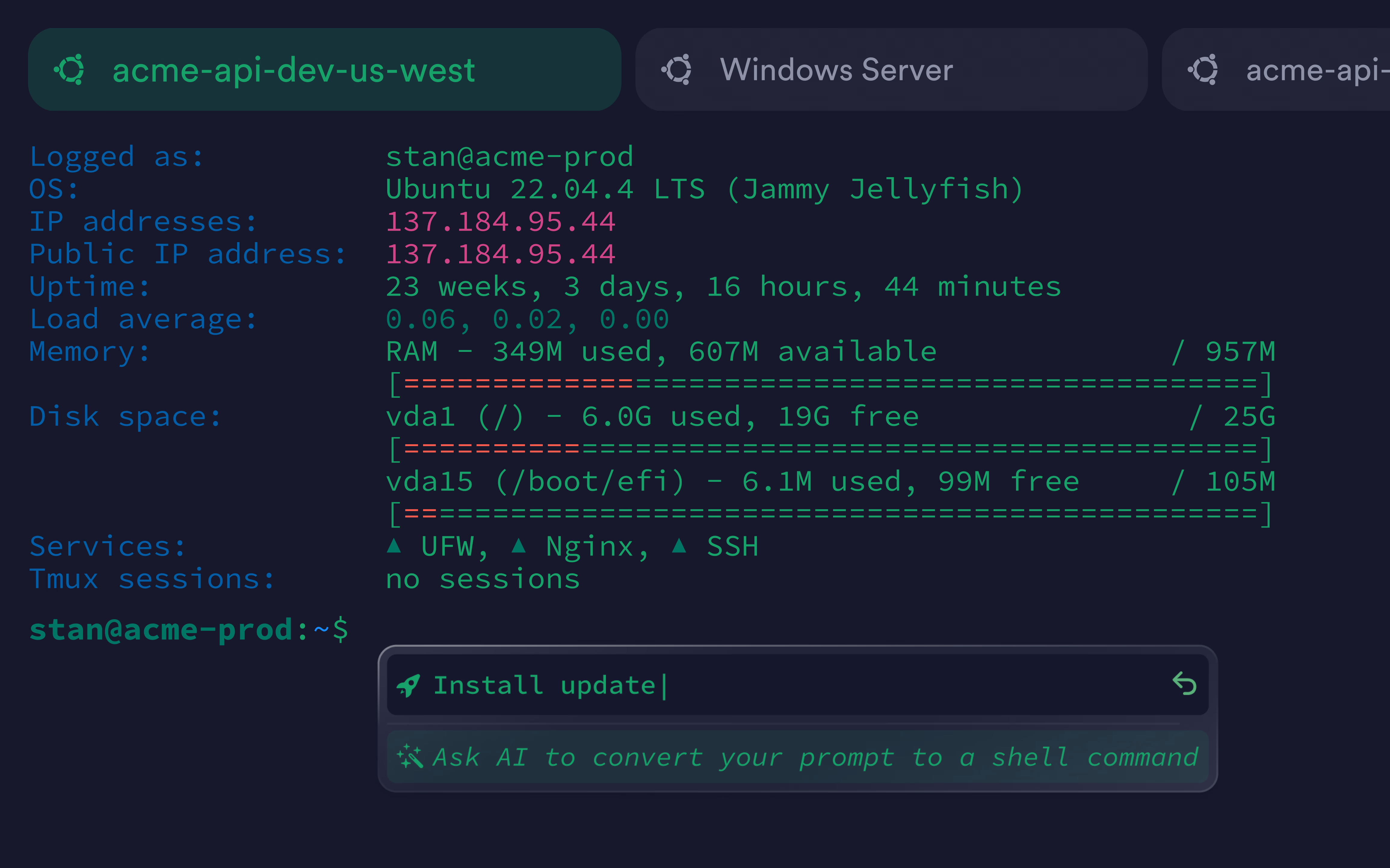Click the Install update input field
Screen dimensions: 1390x868
[798, 684]
